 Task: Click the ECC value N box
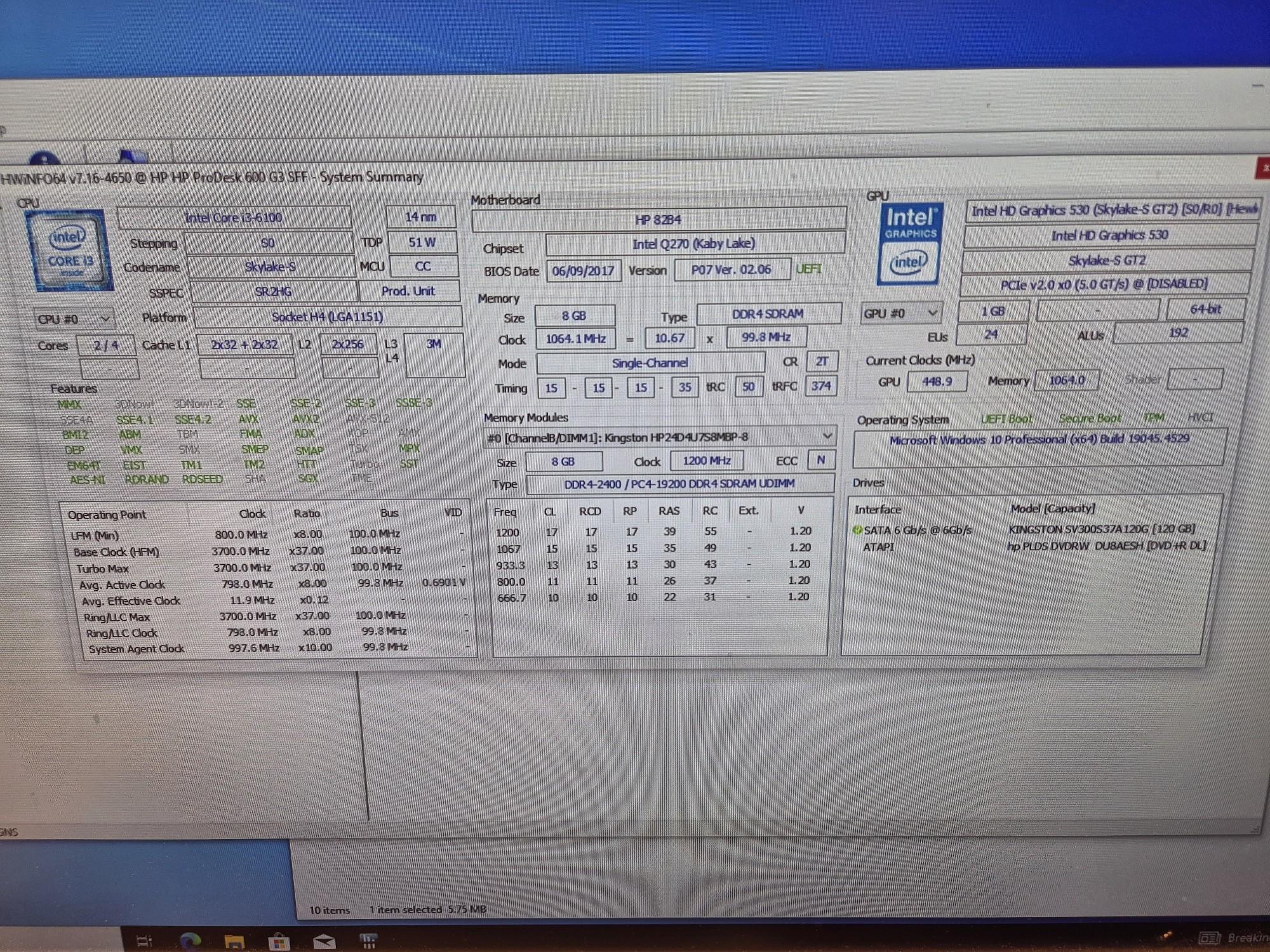click(x=821, y=460)
